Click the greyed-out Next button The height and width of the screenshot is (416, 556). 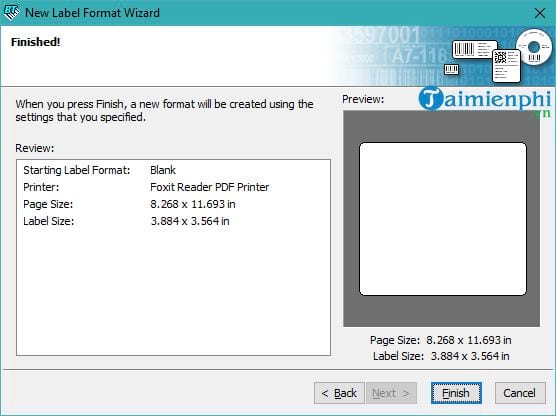pyautogui.click(x=391, y=393)
